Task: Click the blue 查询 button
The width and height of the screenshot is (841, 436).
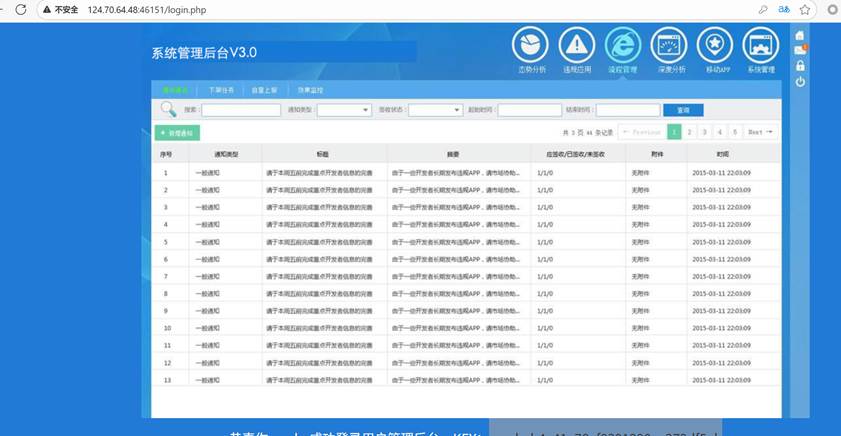Action: (x=683, y=110)
